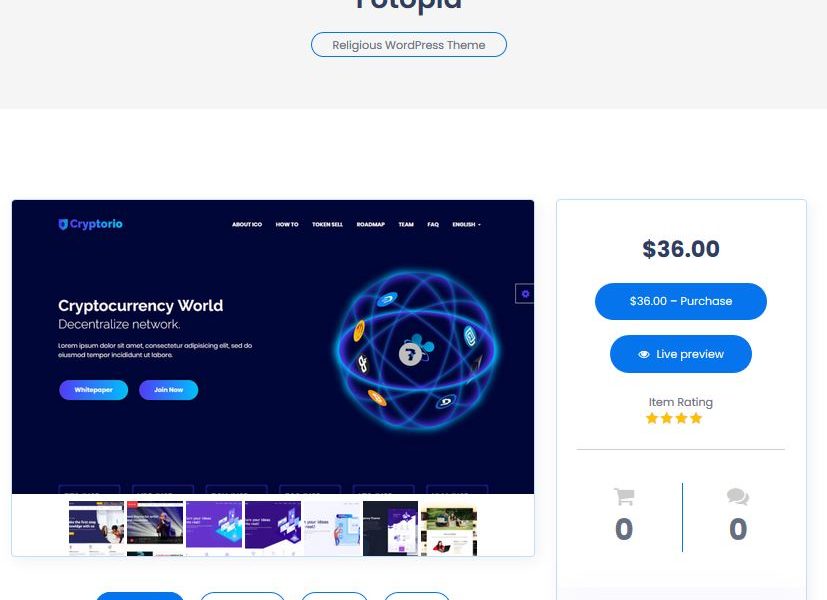
Task: Click the Religious WordPress Theme tag
Action: tap(409, 45)
